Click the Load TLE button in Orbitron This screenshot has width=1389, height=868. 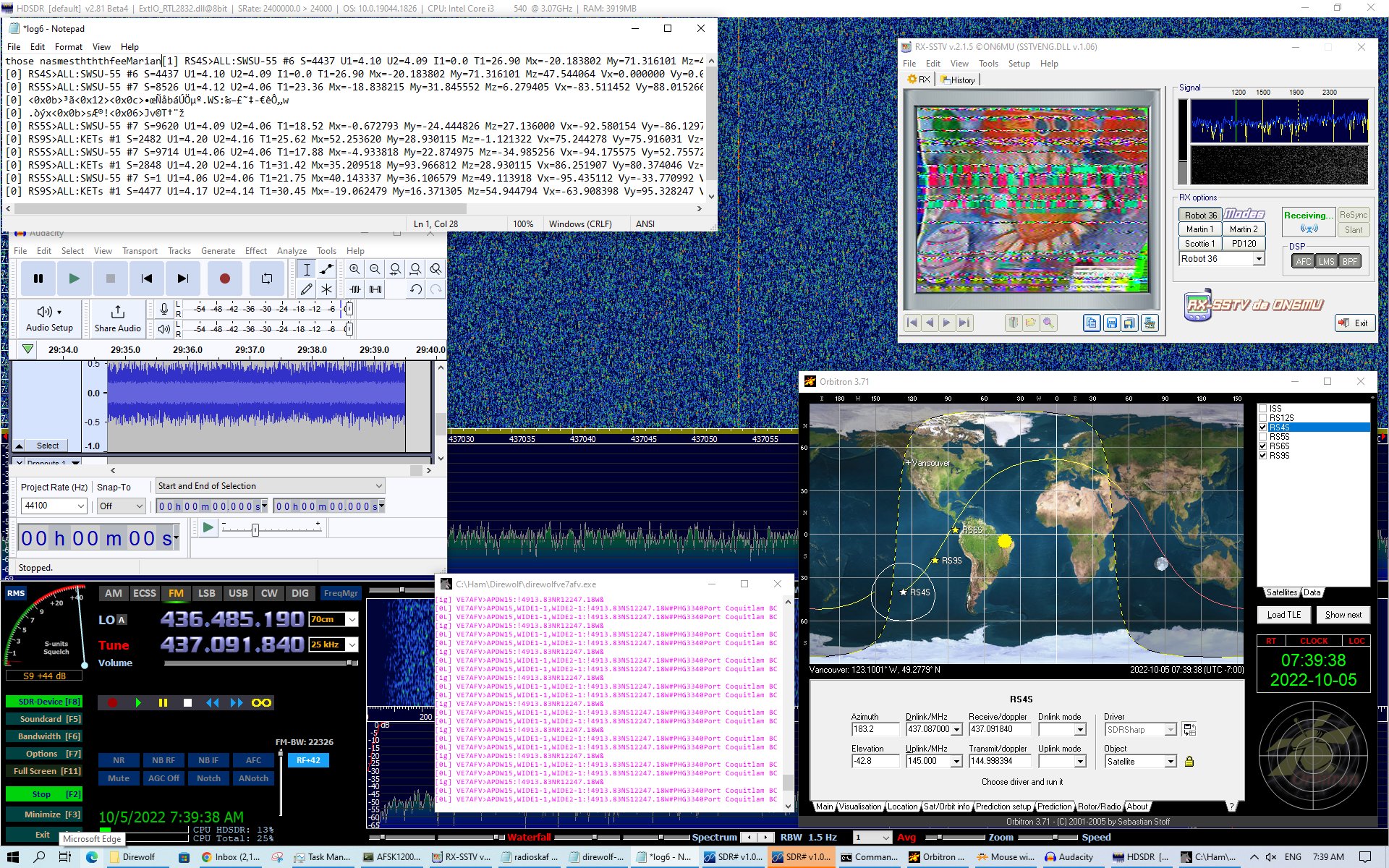[1284, 614]
